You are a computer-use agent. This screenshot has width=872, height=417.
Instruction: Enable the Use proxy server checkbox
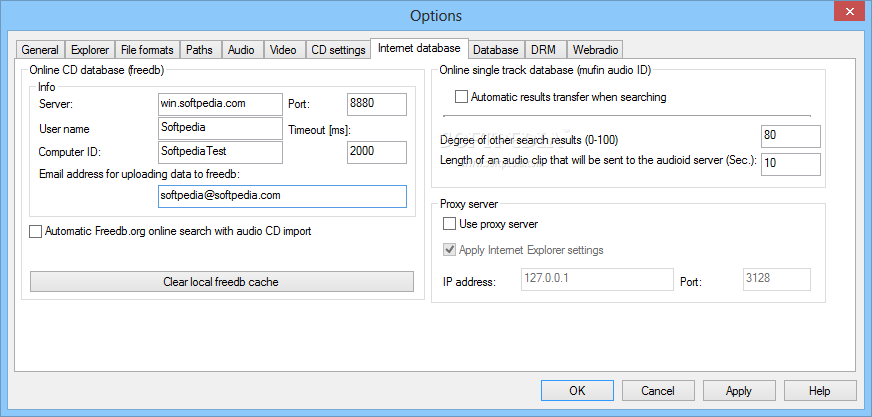click(449, 224)
